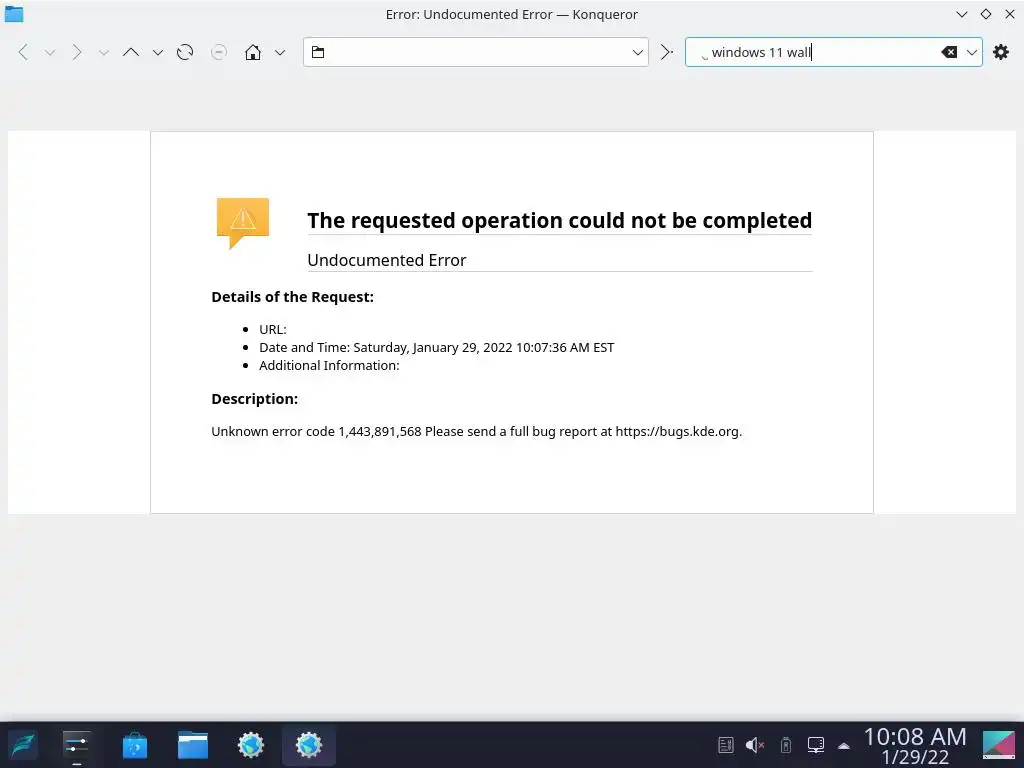Click Show Desktop icon in taskbar corner
Viewport: 1024px width, 768px height.
click(x=999, y=745)
